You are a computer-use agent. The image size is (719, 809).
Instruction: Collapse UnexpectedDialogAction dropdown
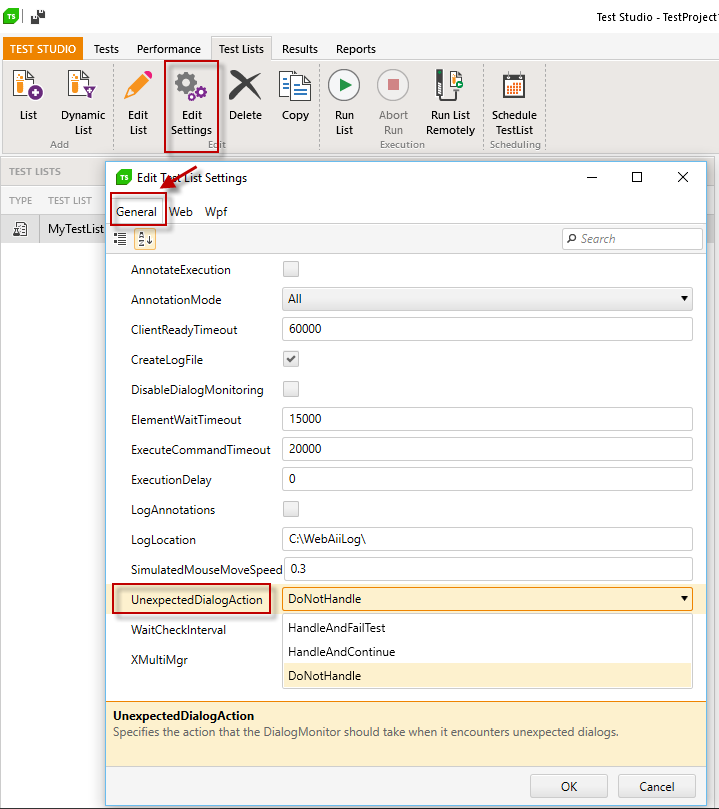point(684,598)
